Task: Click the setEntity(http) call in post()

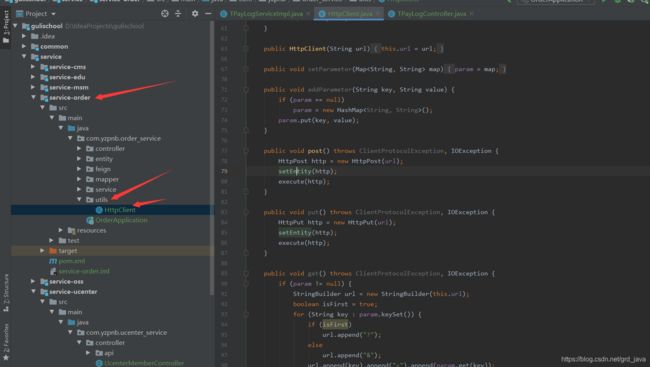Action: click(307, 171)
